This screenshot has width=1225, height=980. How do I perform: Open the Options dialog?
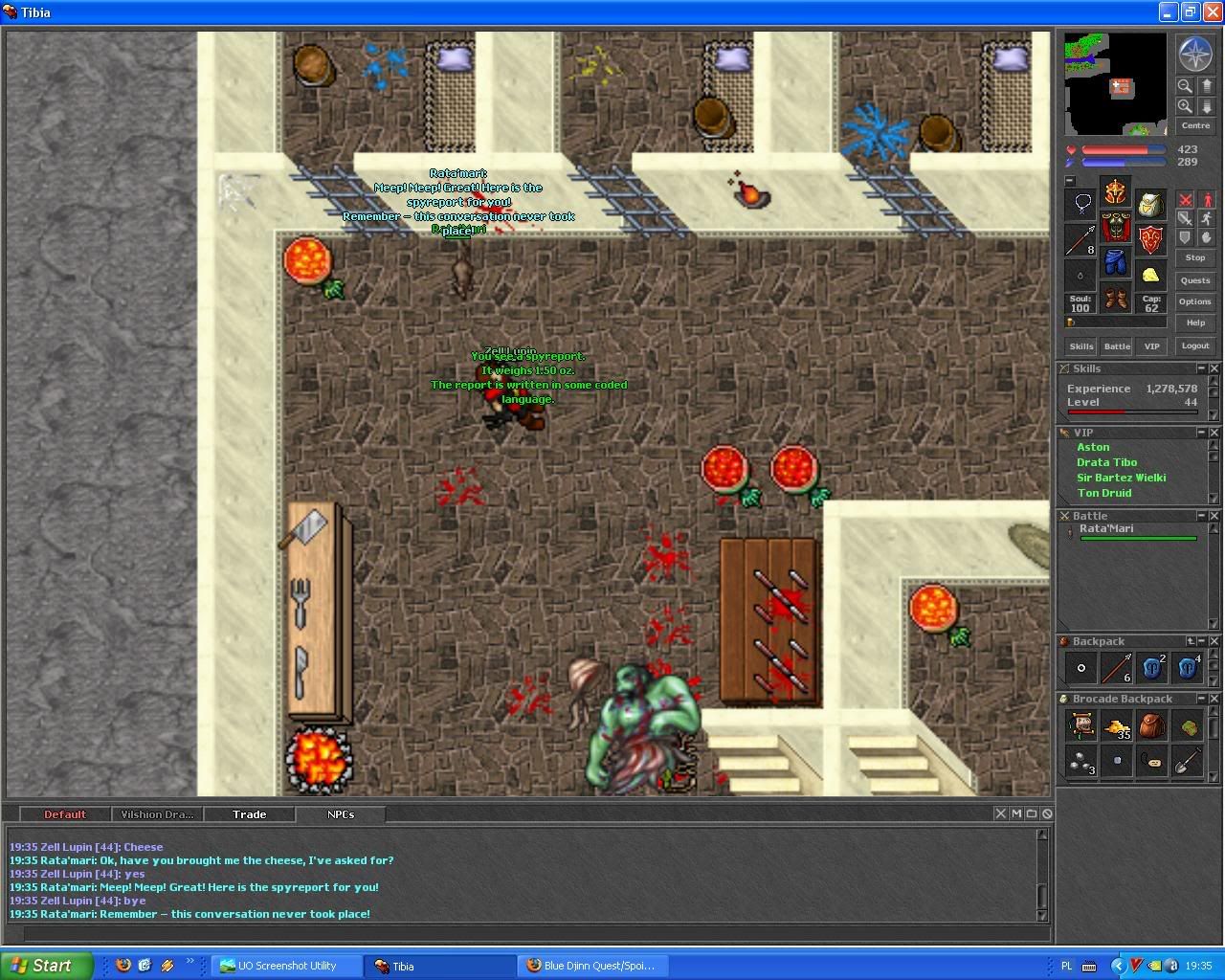tap(1195, 301)
